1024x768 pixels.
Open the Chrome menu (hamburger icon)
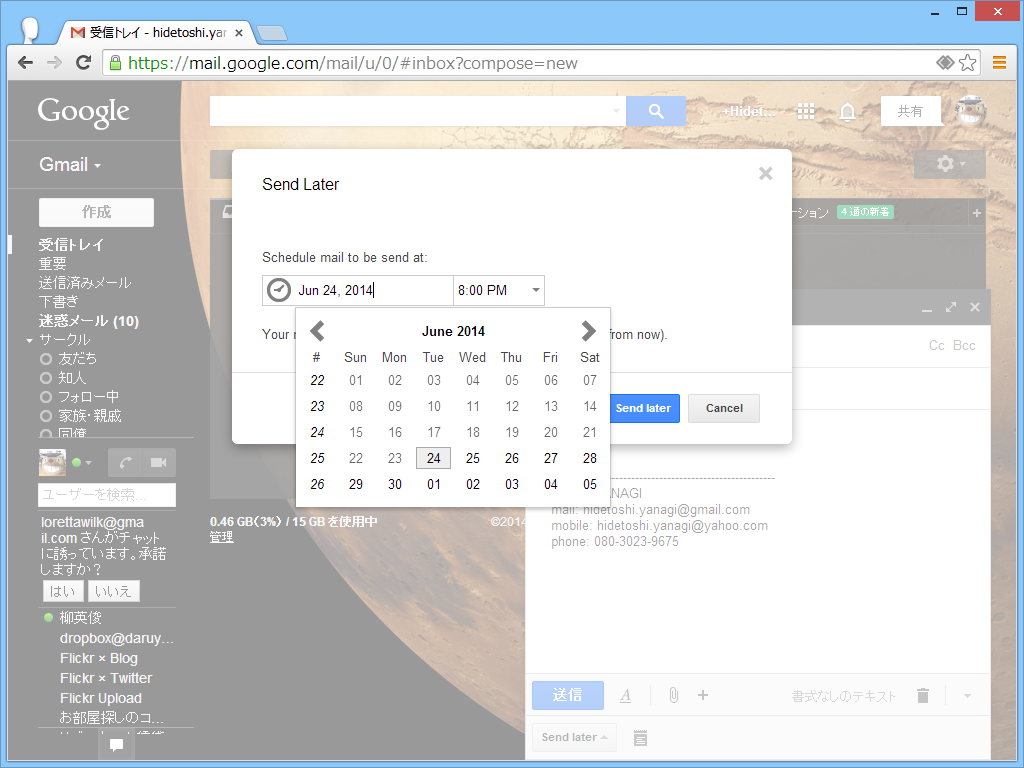point(999,63)
